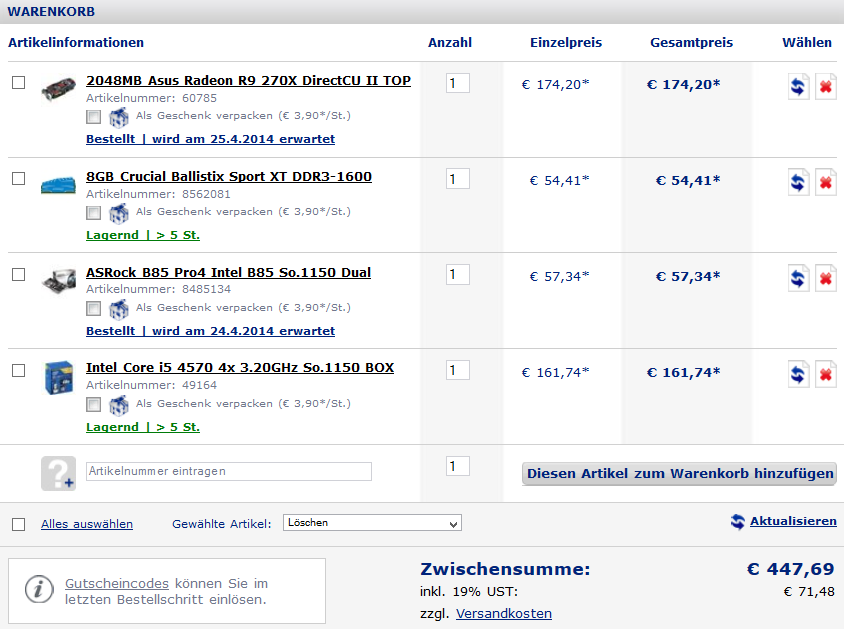The image size is (844, 629).
Task: Open the Versandkosten link
Action: 504,614
